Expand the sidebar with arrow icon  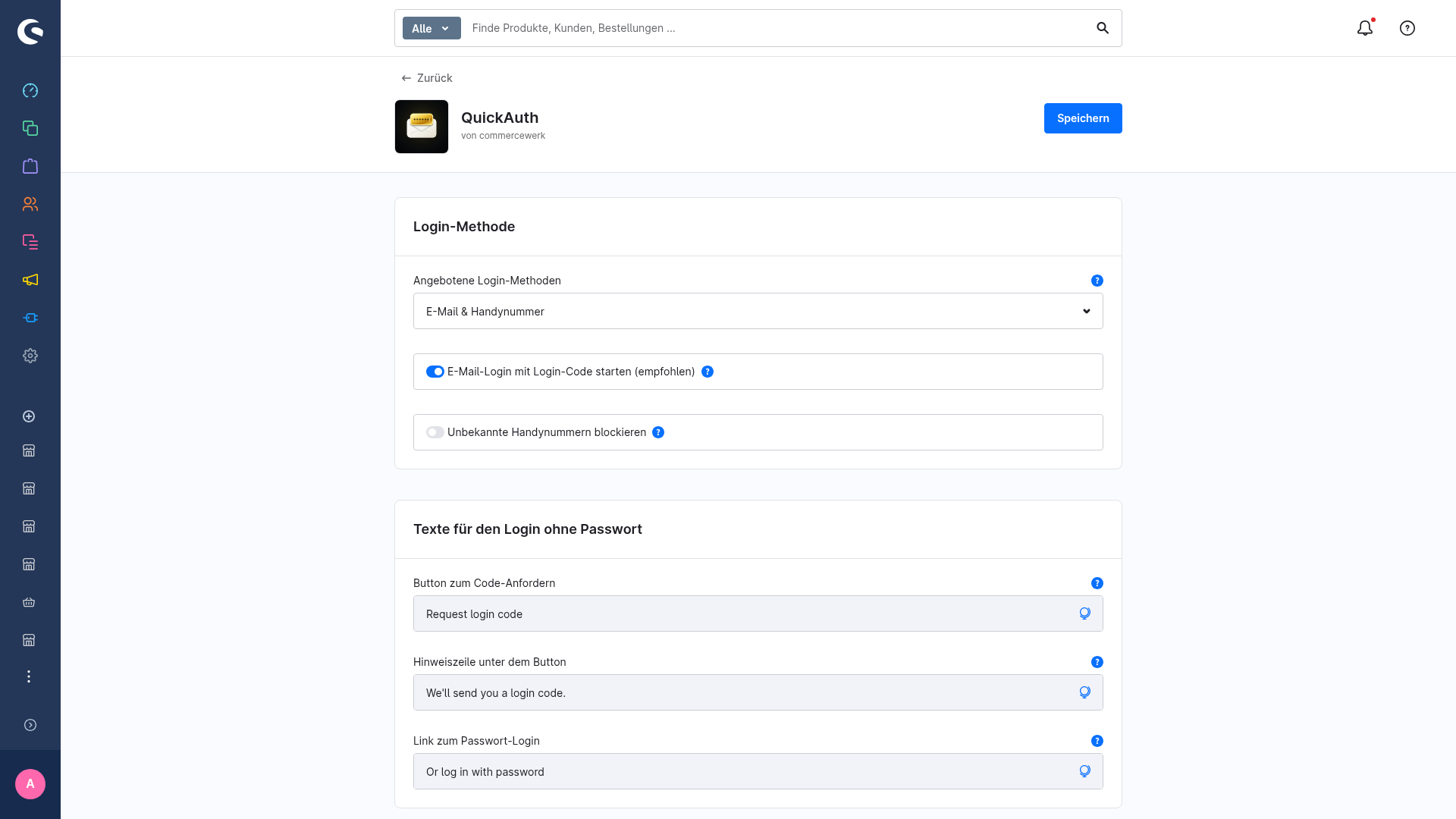pos(30,725)
